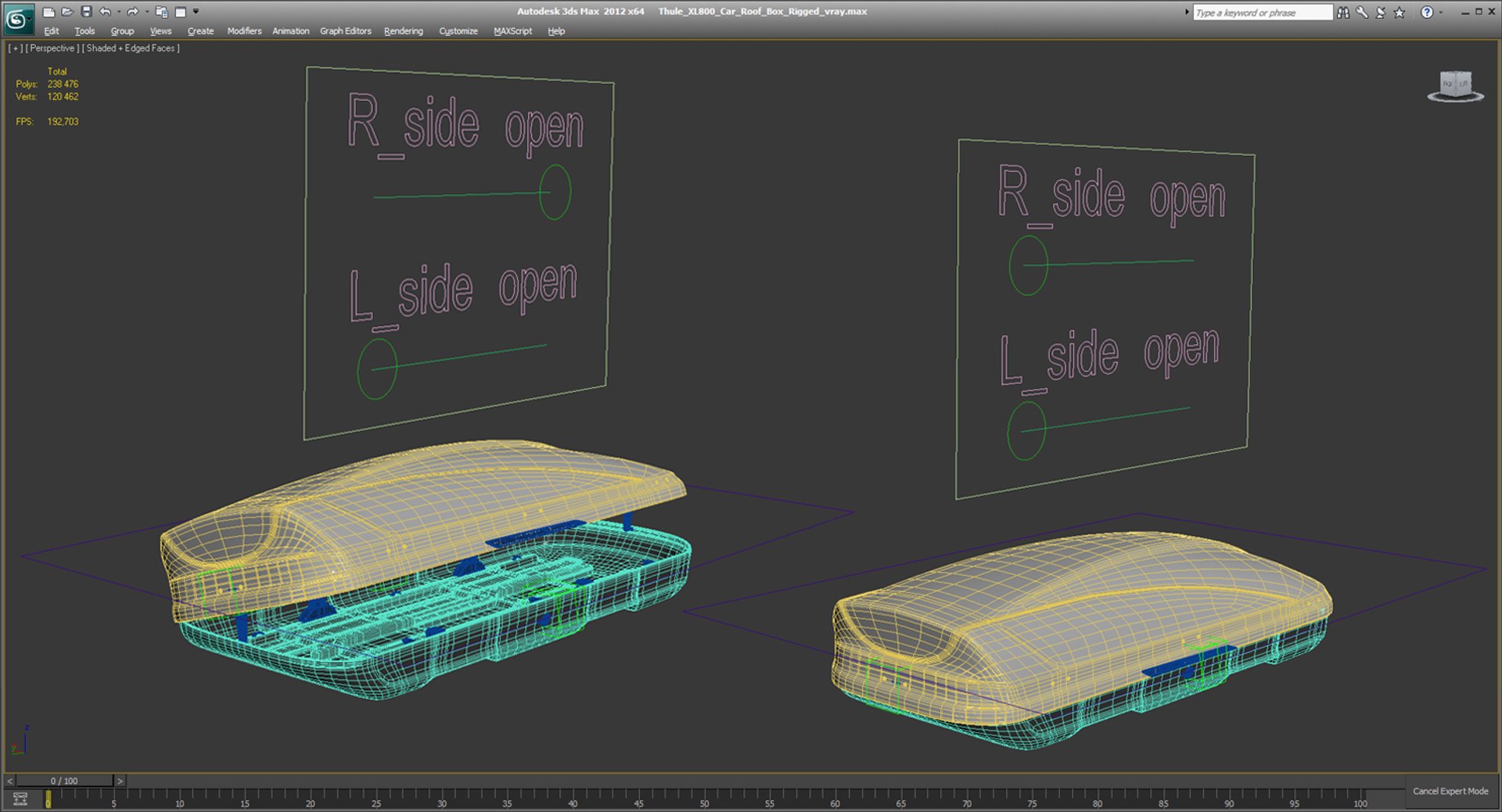Click the right panel L_side open slider circle

[1026, 431]
